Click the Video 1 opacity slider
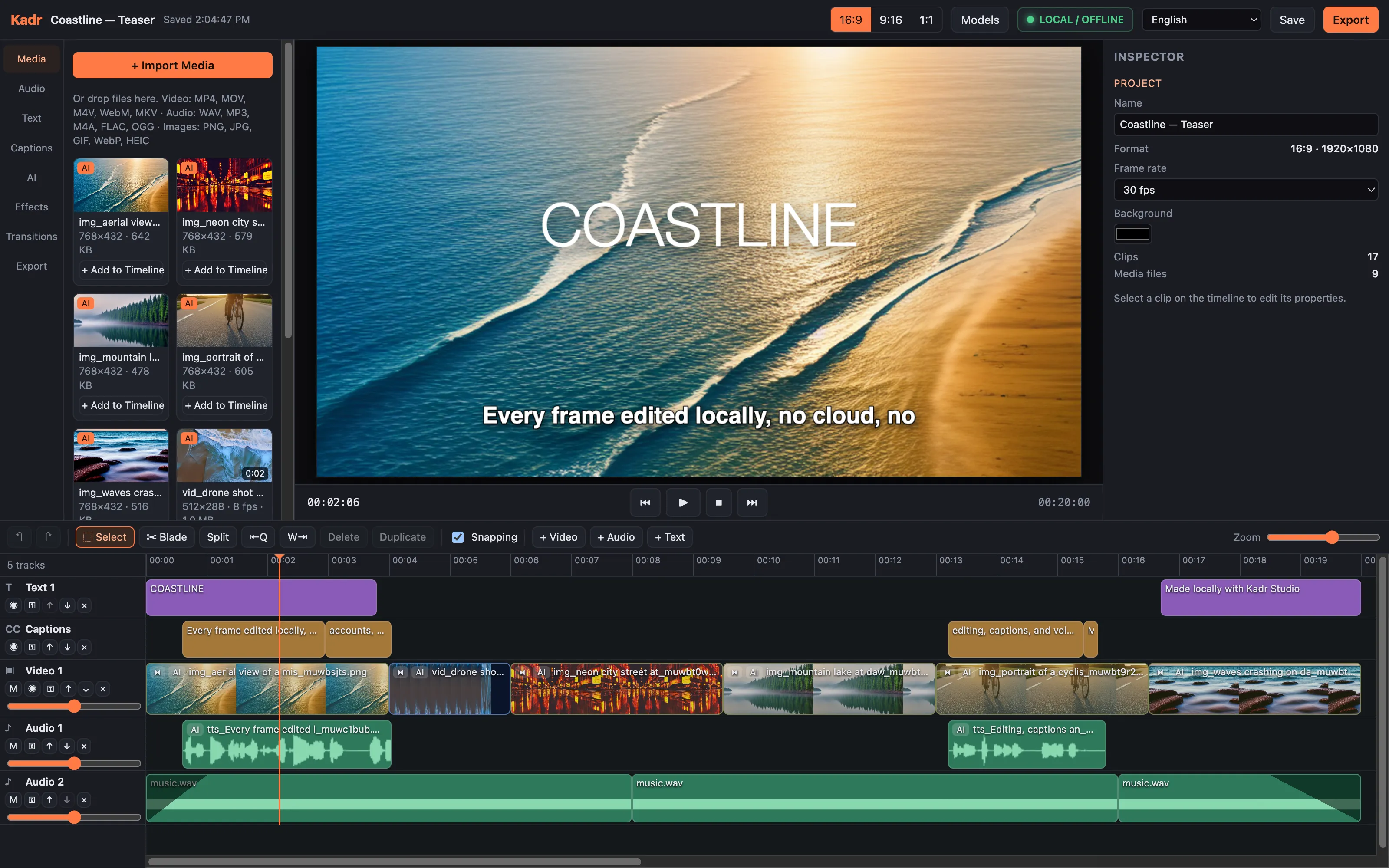 click(73, 706)
